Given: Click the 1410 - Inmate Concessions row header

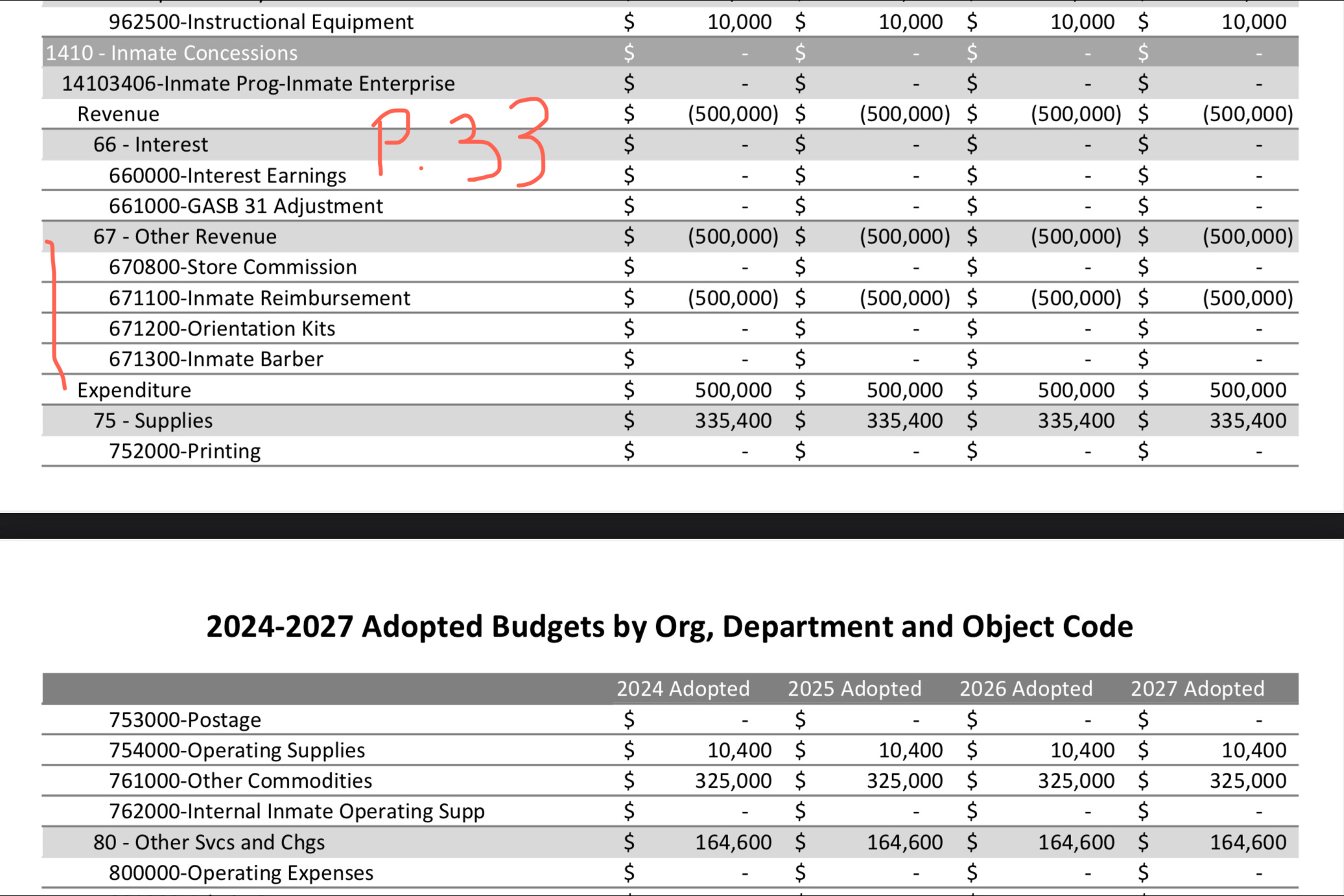Looking at the screenshot, I should 171,53.
